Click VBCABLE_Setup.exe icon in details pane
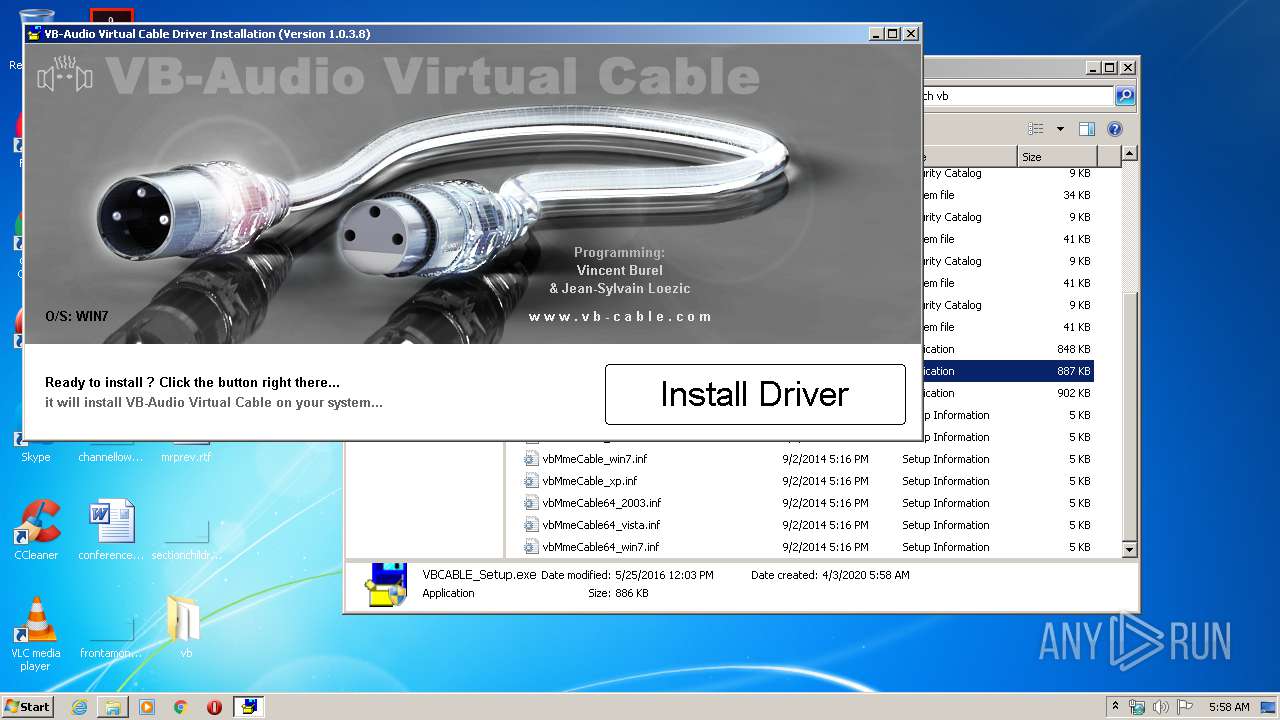This screenshot has width=1280, height=720. click(385, 585)
